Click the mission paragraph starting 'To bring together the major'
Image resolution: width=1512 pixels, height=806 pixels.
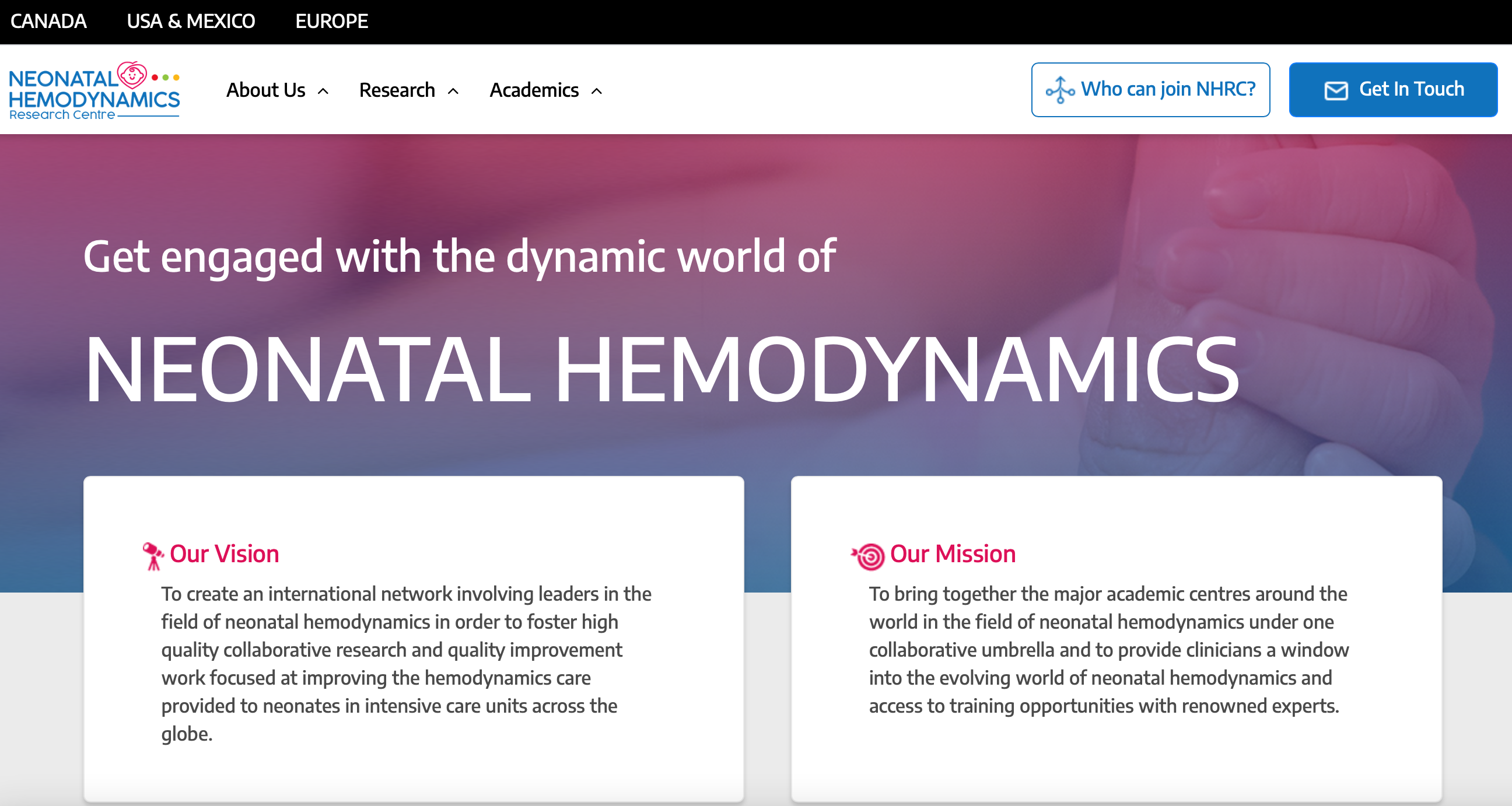[x=1109, y=650]
